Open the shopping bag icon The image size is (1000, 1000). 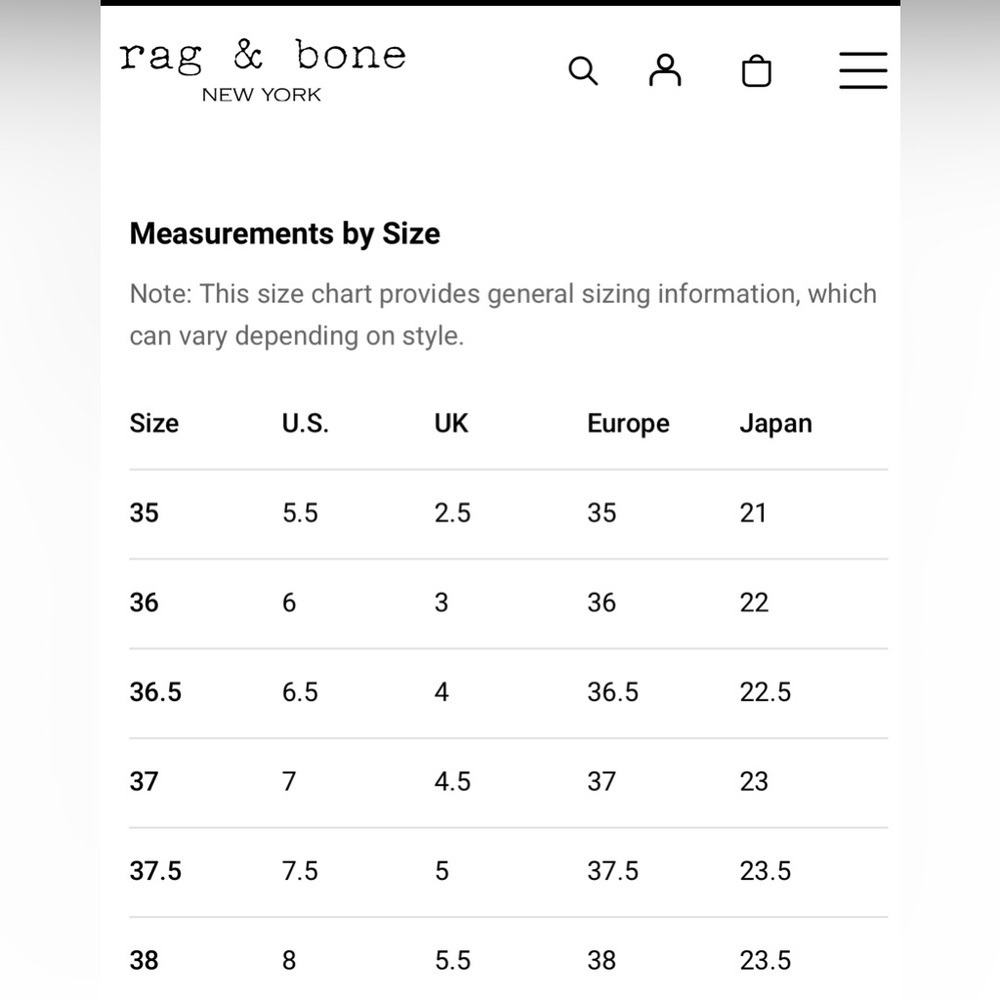(756, 71)
